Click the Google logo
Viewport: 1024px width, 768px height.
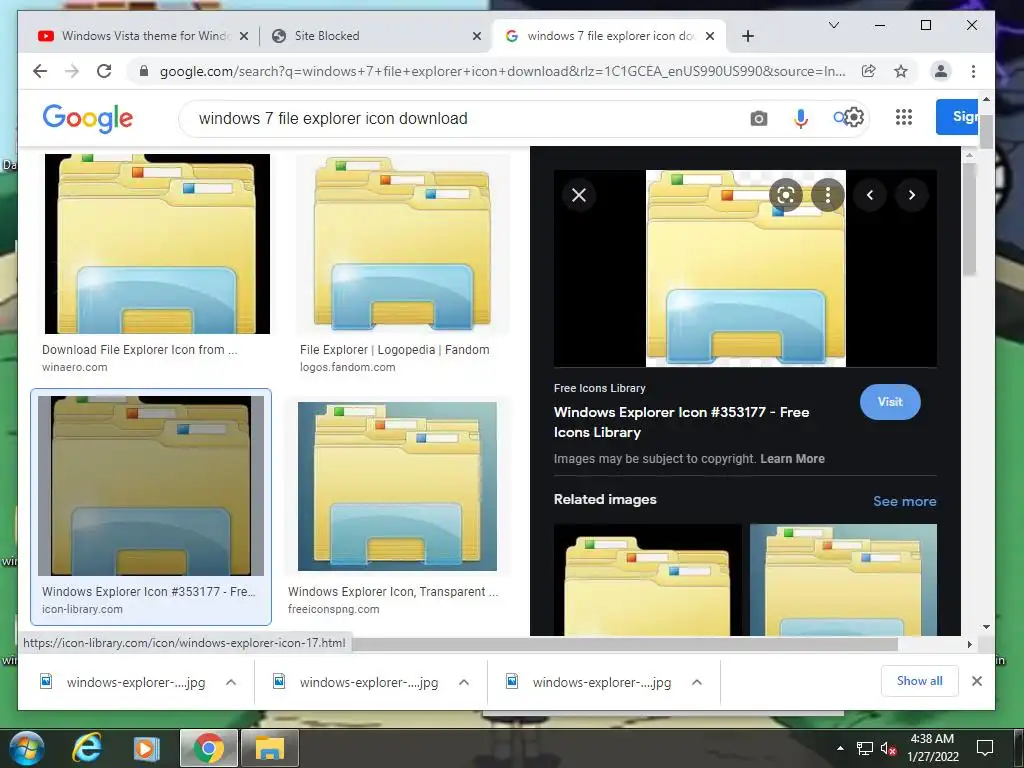click(88, 119)
